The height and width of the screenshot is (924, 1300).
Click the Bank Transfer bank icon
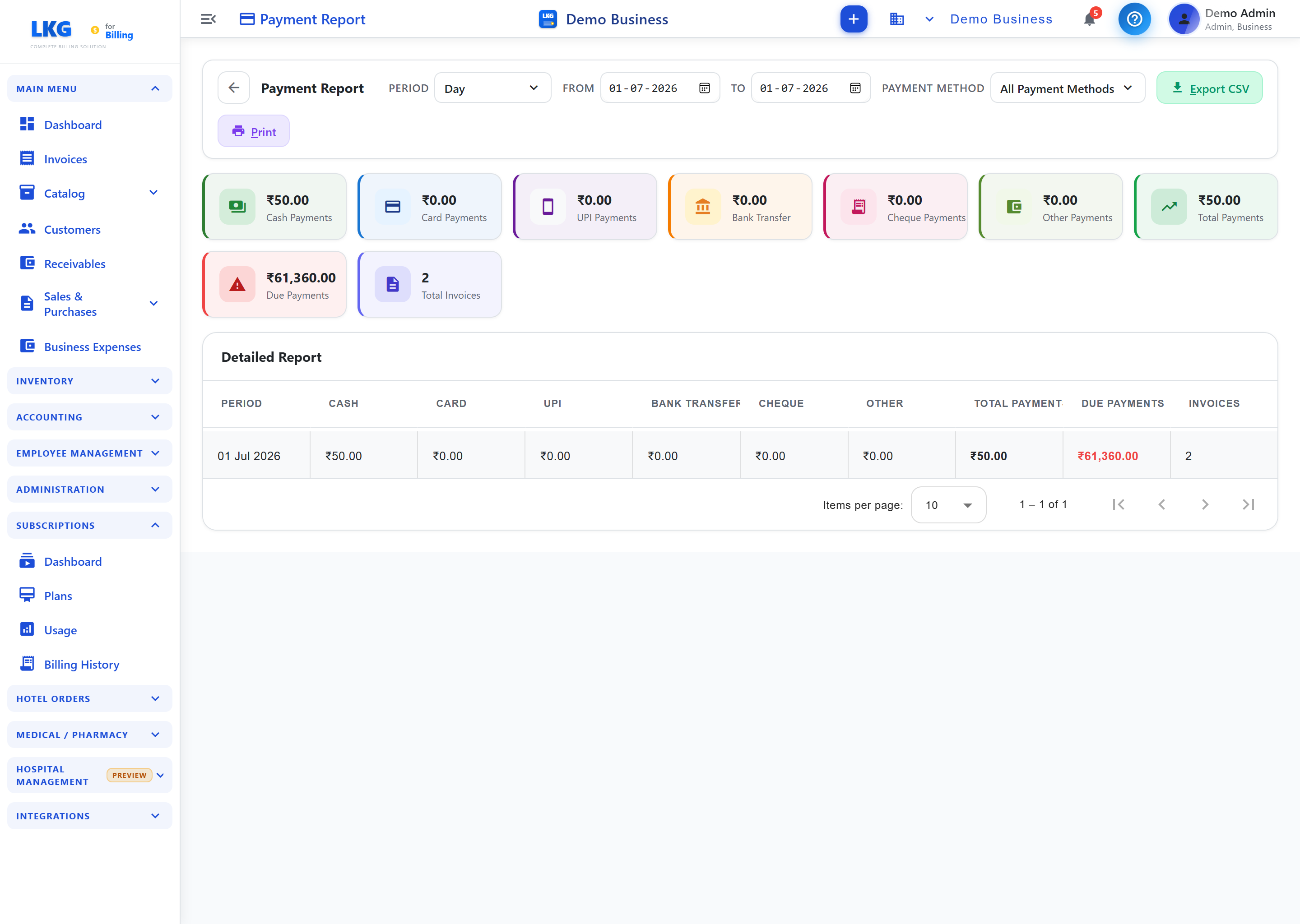[x=703, y=207]
